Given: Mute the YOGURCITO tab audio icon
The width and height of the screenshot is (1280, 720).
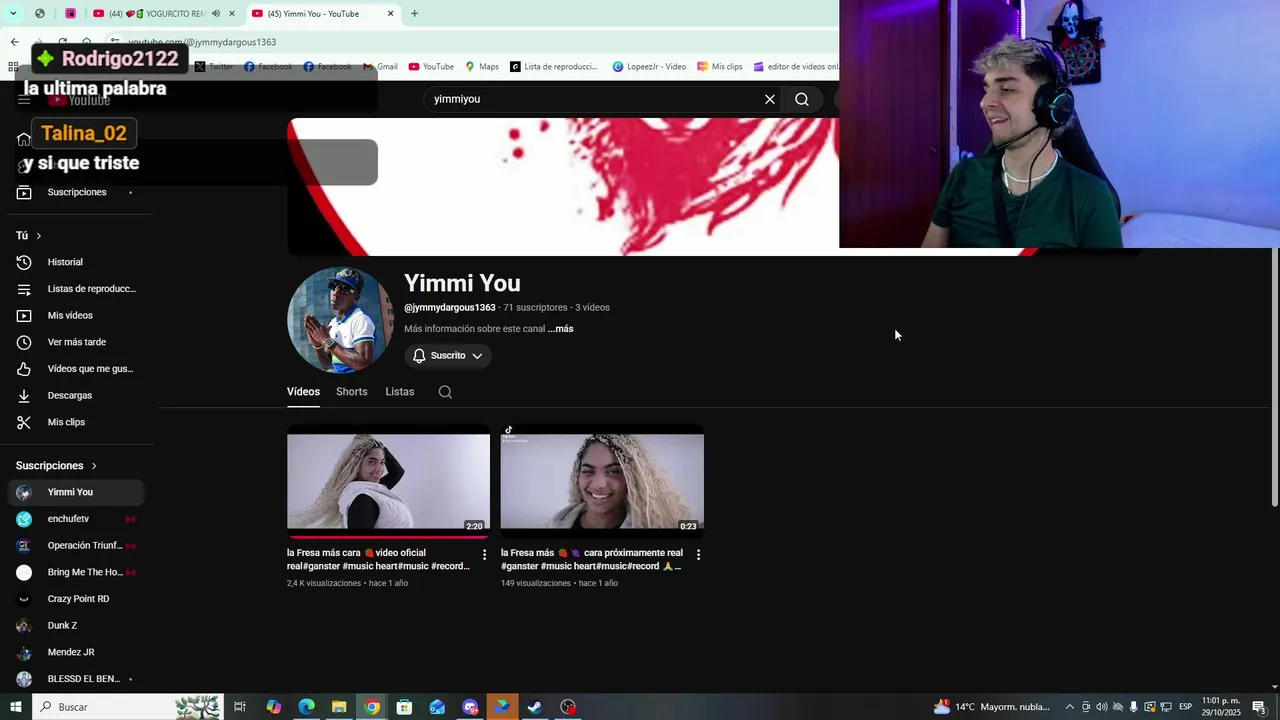Looking at the screenshot, I should tap(216, 14).
